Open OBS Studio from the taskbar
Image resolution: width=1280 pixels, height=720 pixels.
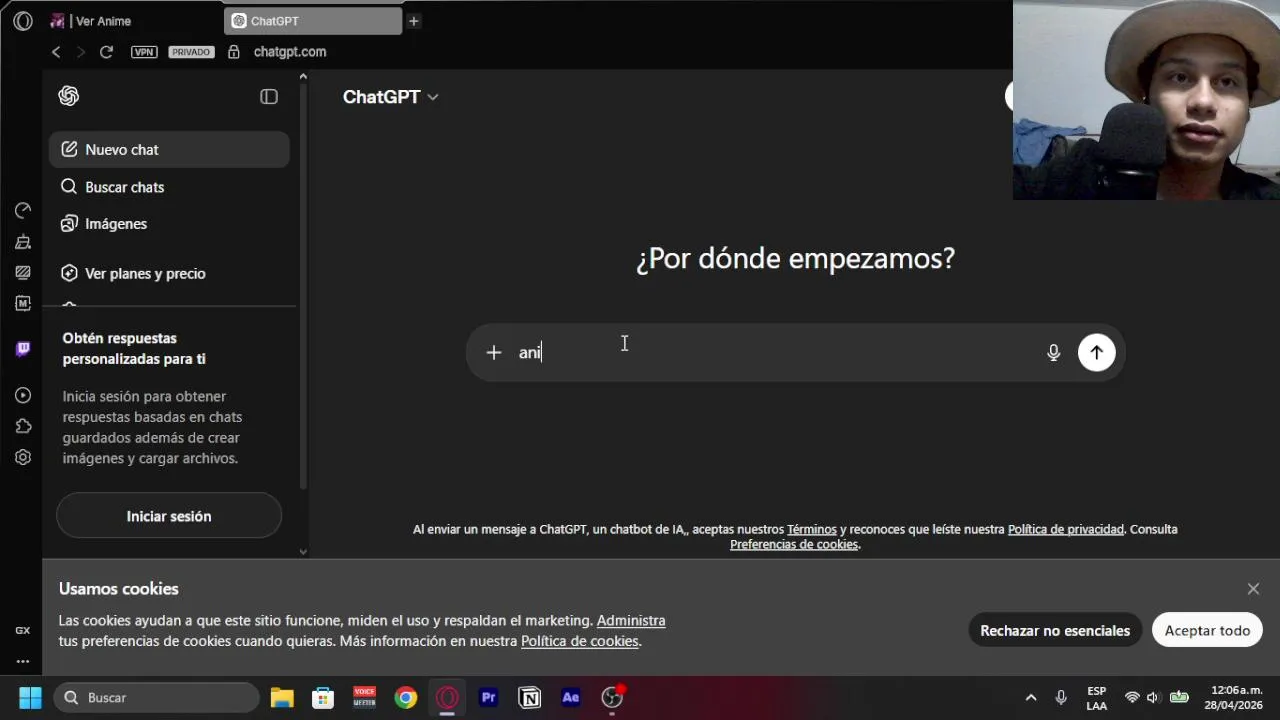(612, 698)
